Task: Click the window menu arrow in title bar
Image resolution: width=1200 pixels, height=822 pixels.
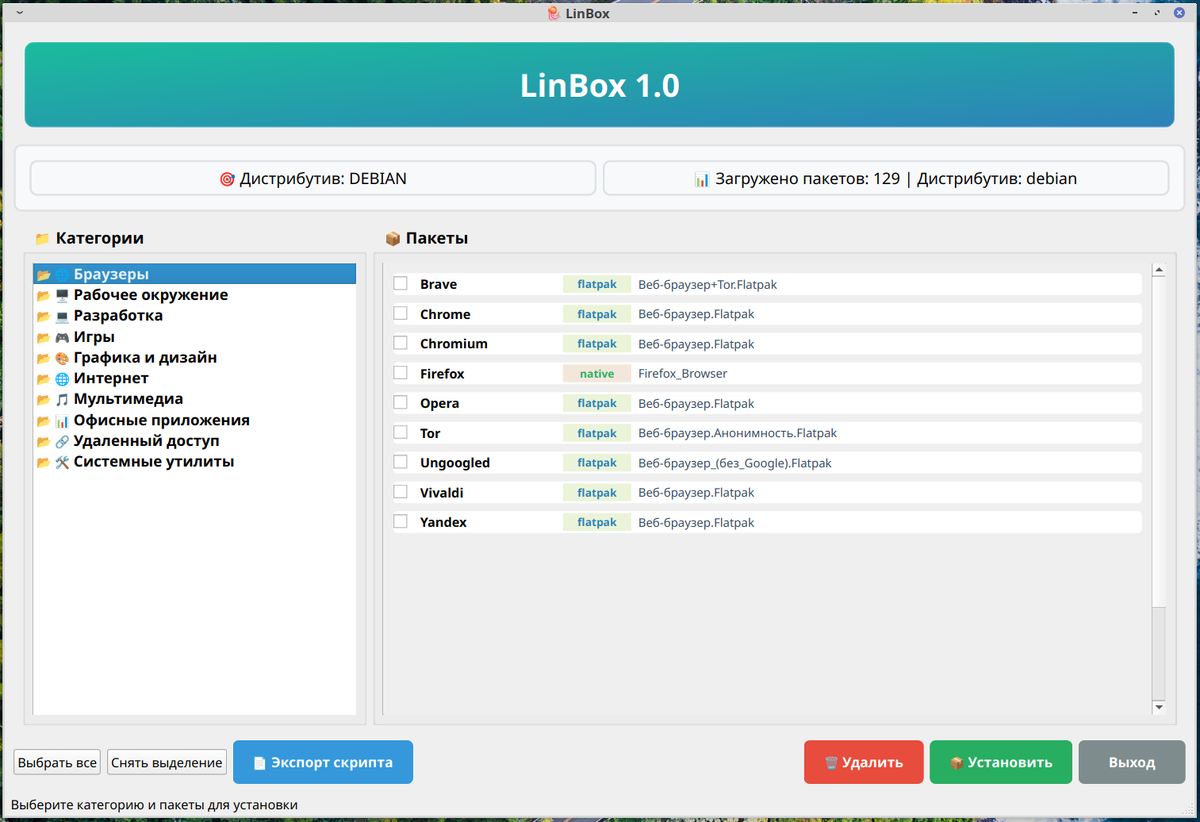Action: 21,14
